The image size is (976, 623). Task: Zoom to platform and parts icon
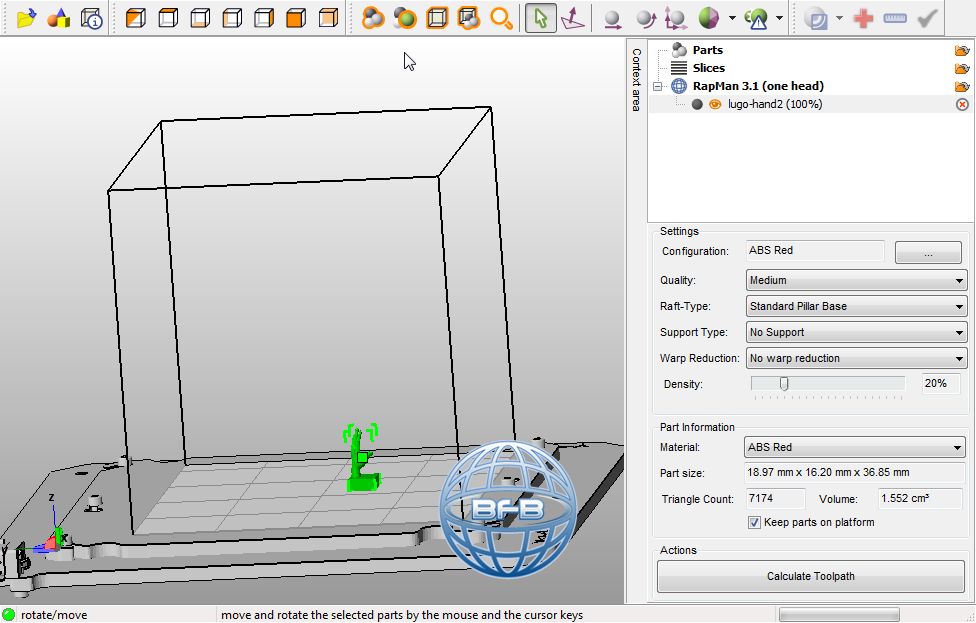click(469, 18)
